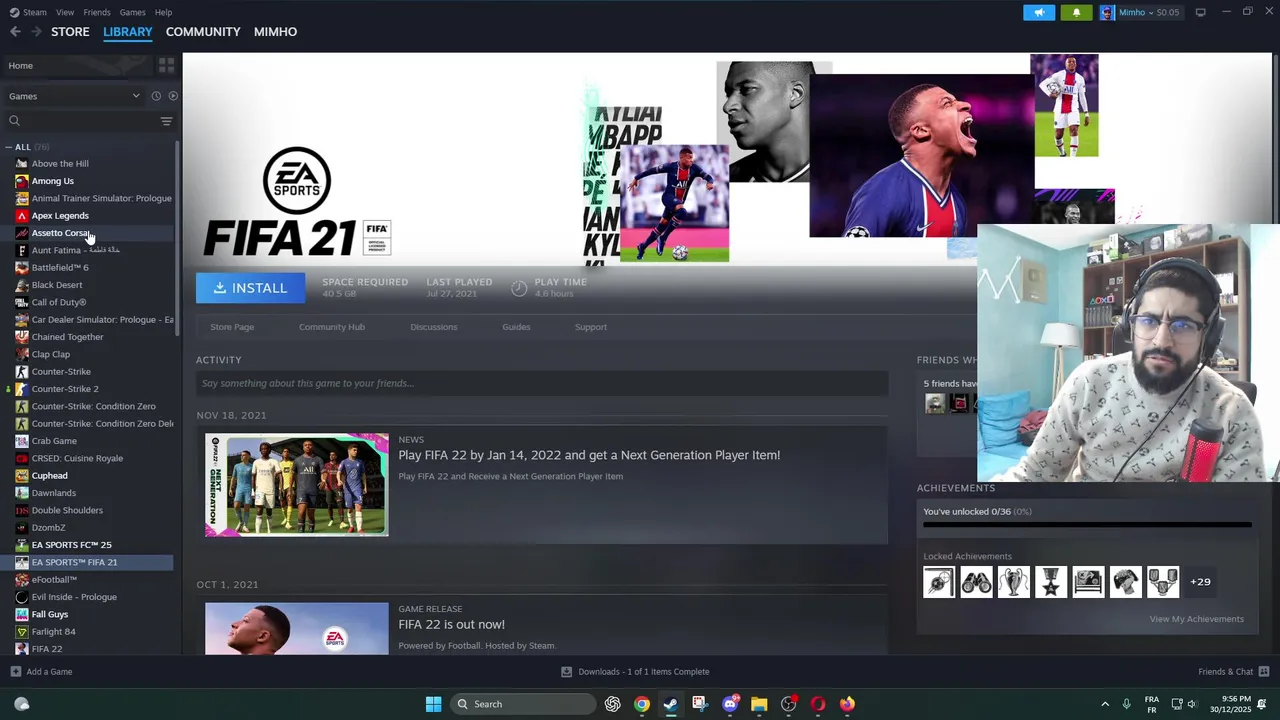Open the Community Hub link

tap(332, 327)
